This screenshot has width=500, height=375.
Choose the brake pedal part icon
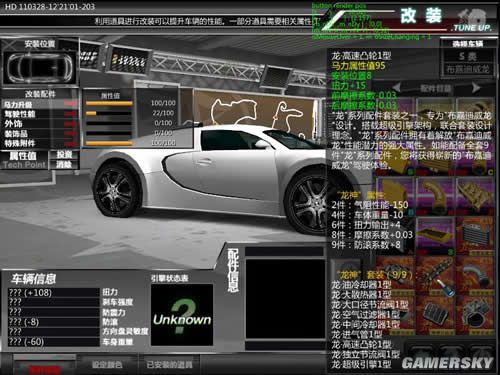tap(435, 314)
